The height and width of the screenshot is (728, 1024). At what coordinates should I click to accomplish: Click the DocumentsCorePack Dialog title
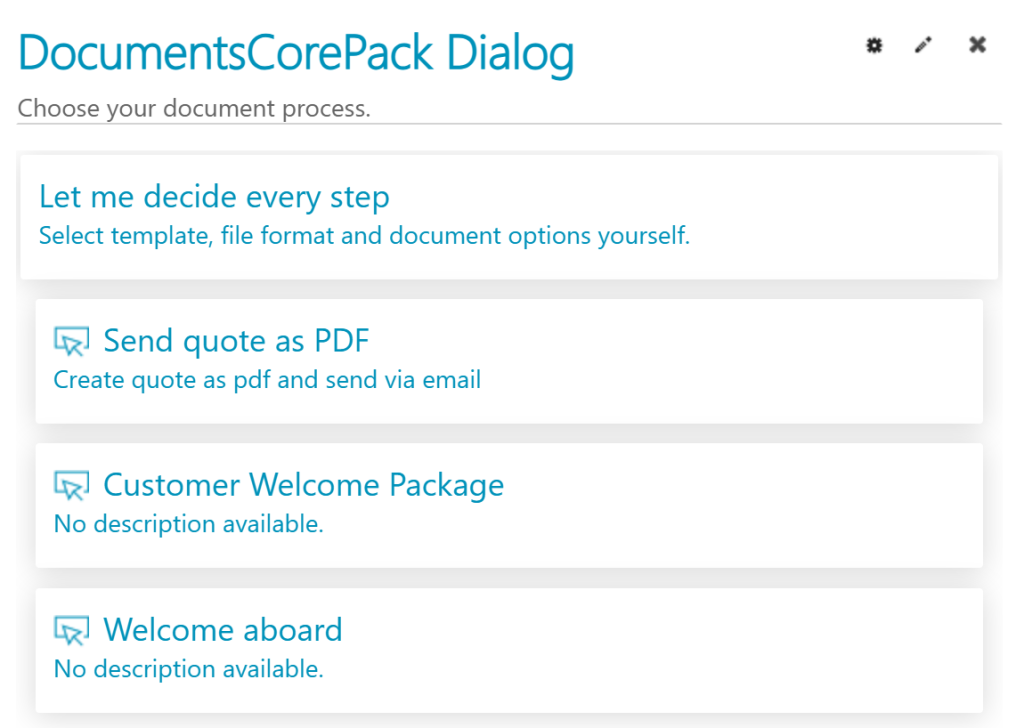[296, 54]
